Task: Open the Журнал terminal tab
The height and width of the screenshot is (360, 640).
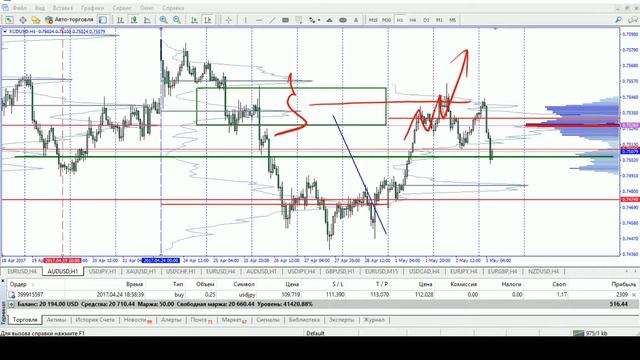Action: (x=374, y=320)
